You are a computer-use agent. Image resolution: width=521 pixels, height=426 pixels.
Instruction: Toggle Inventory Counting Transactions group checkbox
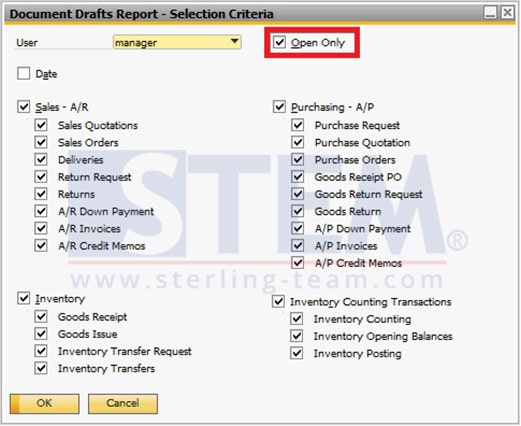tap(278, 302)
